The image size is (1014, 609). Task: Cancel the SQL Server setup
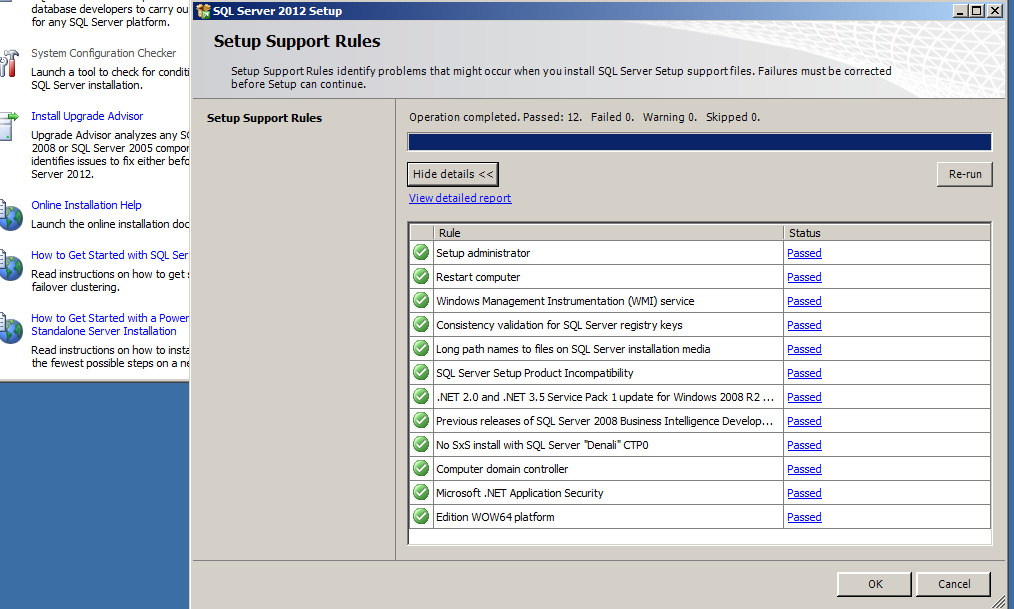(x=954, y=584)
